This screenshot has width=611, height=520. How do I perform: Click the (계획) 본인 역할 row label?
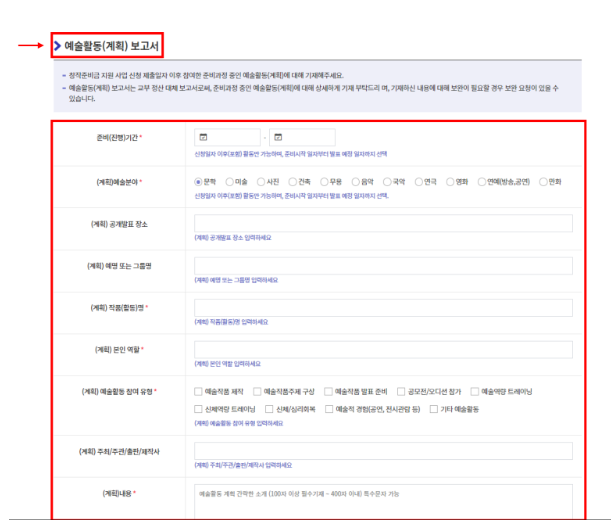click(117, 350)
